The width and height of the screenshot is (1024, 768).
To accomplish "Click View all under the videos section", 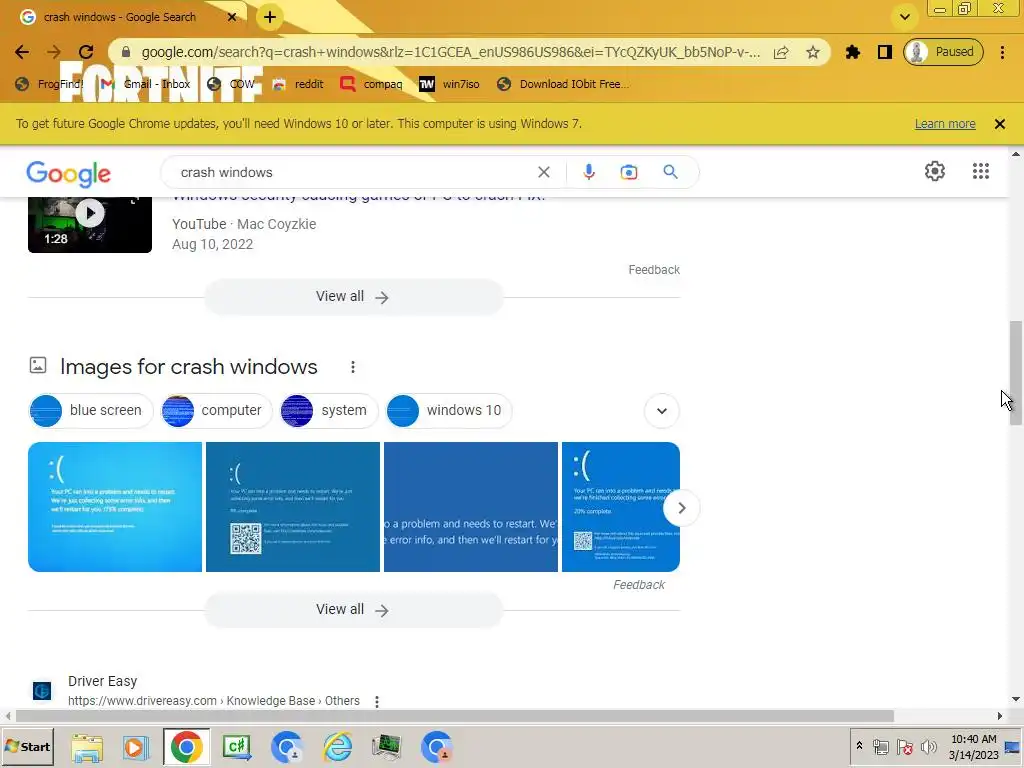I will [353, 296].
